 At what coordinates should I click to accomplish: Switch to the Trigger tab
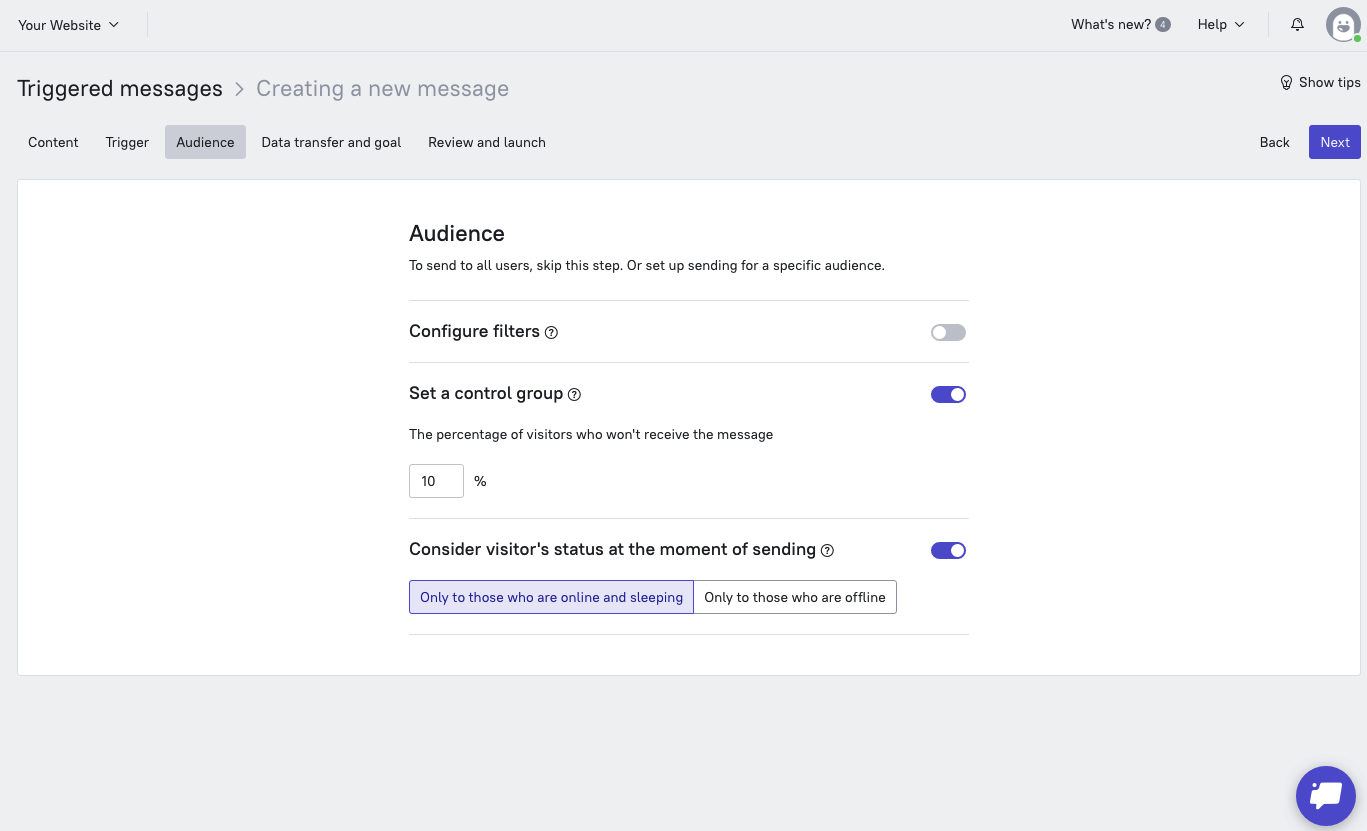pos(127,142)
